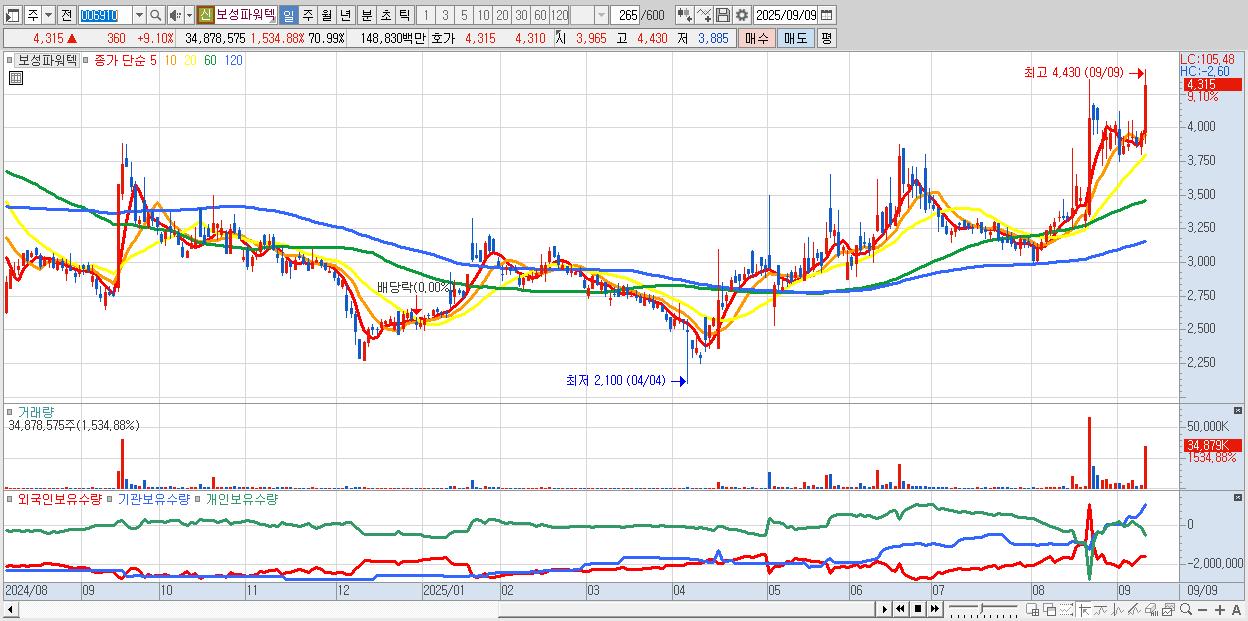
Task: Select interval 60 button
Action: (x=540, y=15)
